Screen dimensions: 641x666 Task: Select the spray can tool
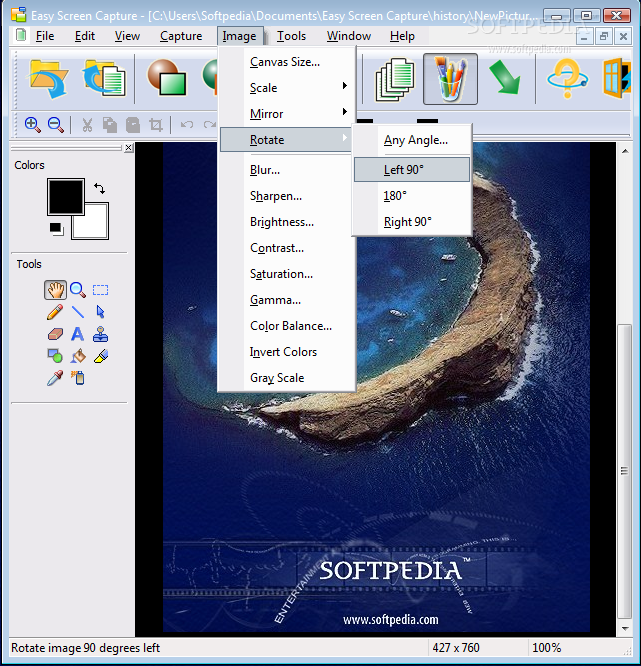click(78, 378)
